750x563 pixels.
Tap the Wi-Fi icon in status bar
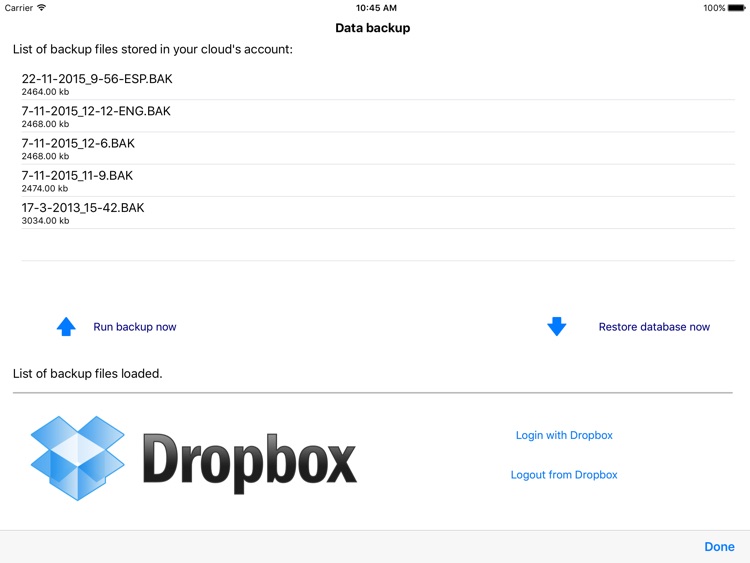[x=42, y=8]
